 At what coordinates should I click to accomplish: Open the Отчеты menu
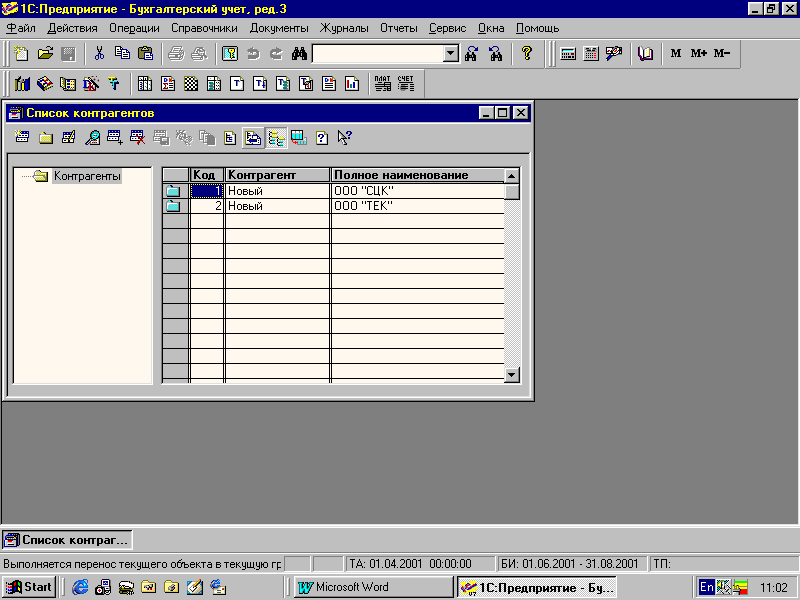tap(398, 28)
